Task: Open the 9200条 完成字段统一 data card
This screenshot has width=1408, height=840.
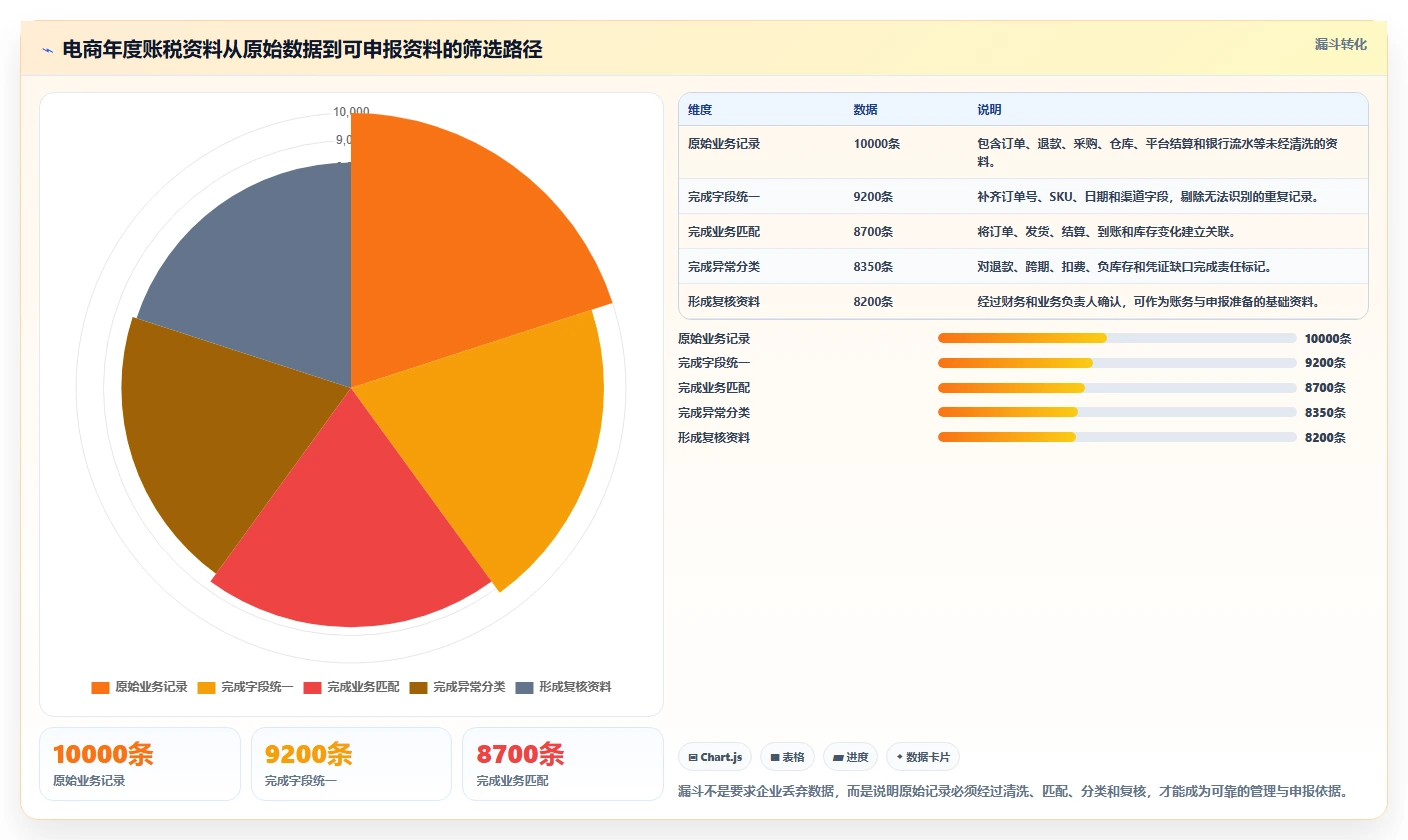Action: click(x=351, y=764)
